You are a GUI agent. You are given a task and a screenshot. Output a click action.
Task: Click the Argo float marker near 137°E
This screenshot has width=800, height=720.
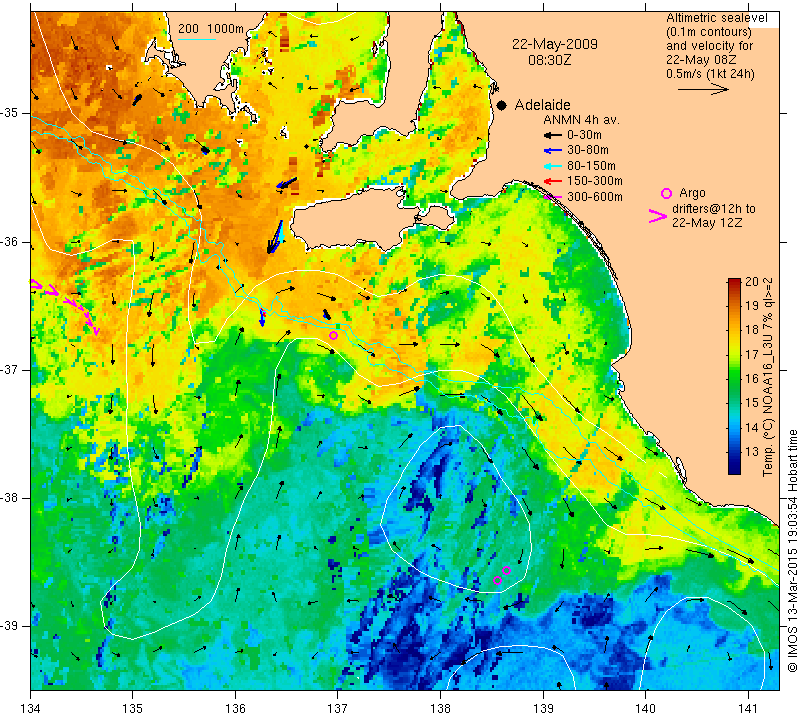pos(333,335)
